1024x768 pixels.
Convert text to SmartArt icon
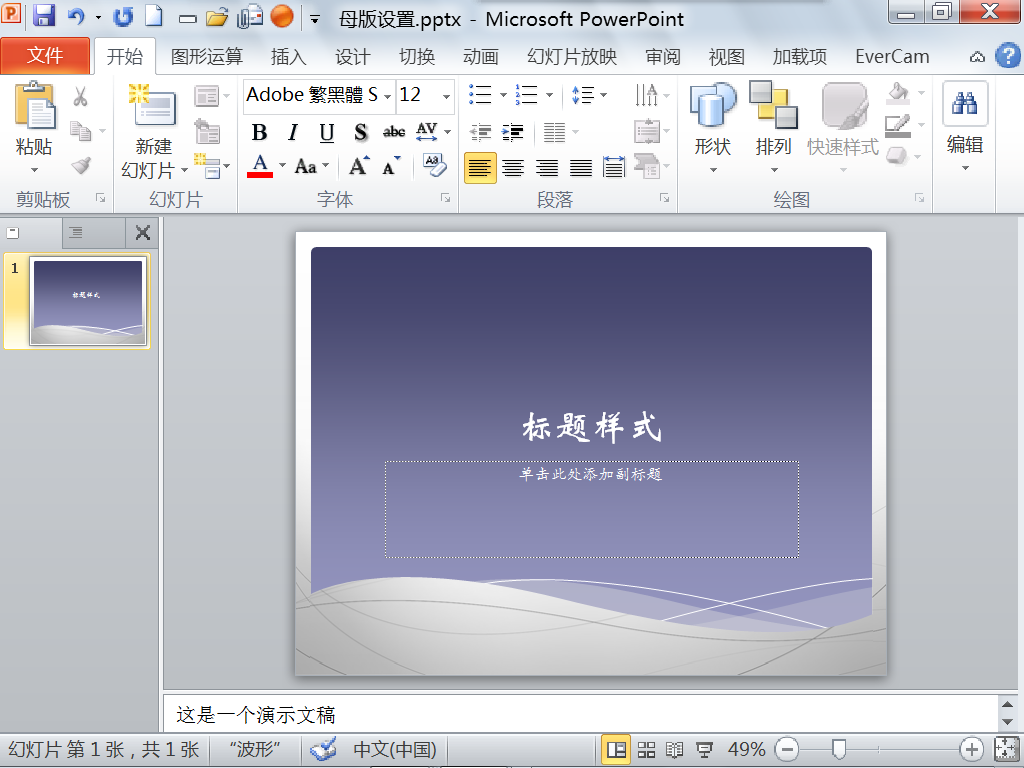click(x=647, y=166)
